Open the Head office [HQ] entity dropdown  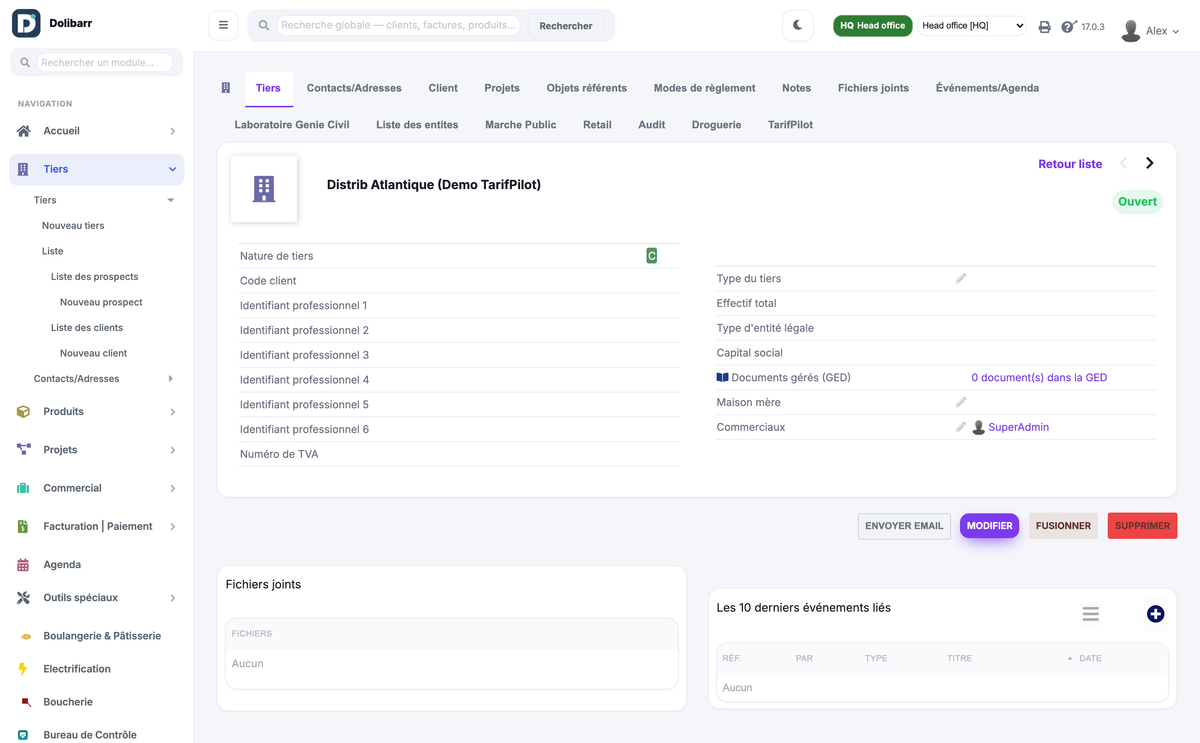(x=972, y=26)
